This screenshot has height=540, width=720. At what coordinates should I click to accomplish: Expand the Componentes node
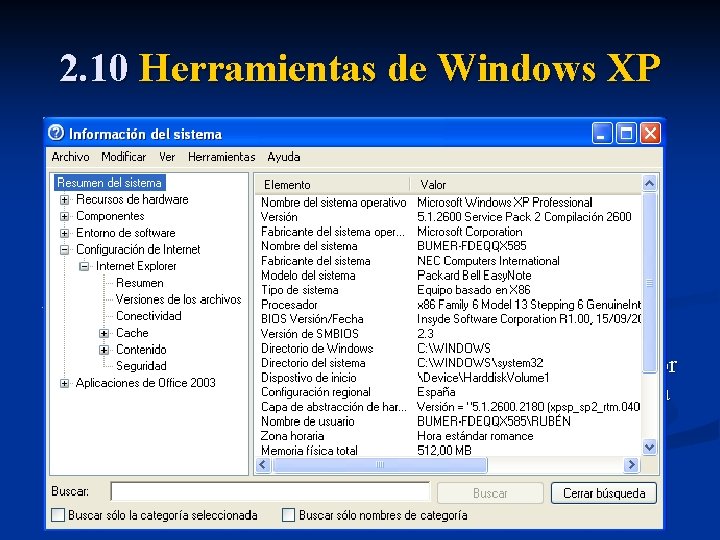(65, 216)
